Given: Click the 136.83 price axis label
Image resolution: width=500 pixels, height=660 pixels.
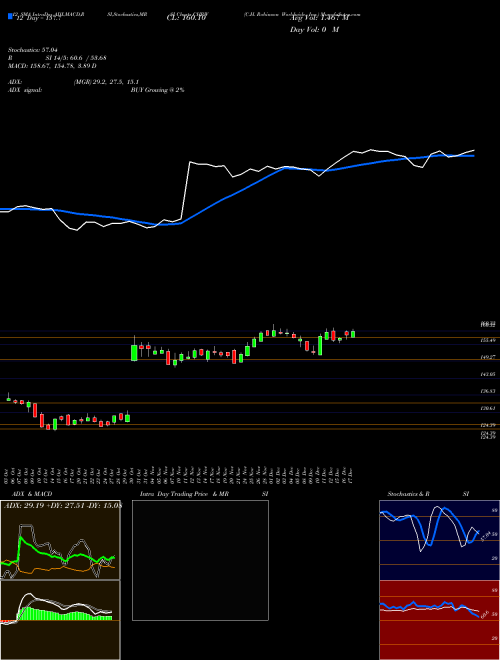Looking at the screenshot, I should pyautogui.click(x=488, y=391).
